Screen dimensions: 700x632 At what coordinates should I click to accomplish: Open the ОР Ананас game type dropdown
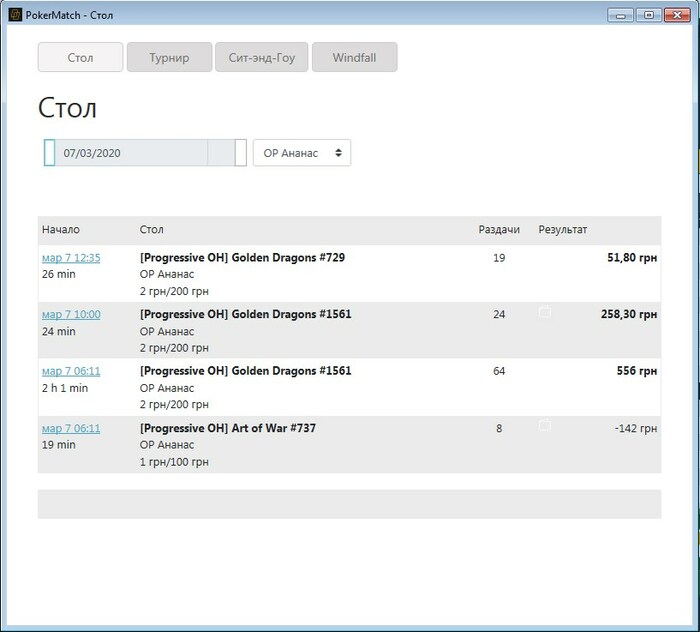click(x=302, y=153)
